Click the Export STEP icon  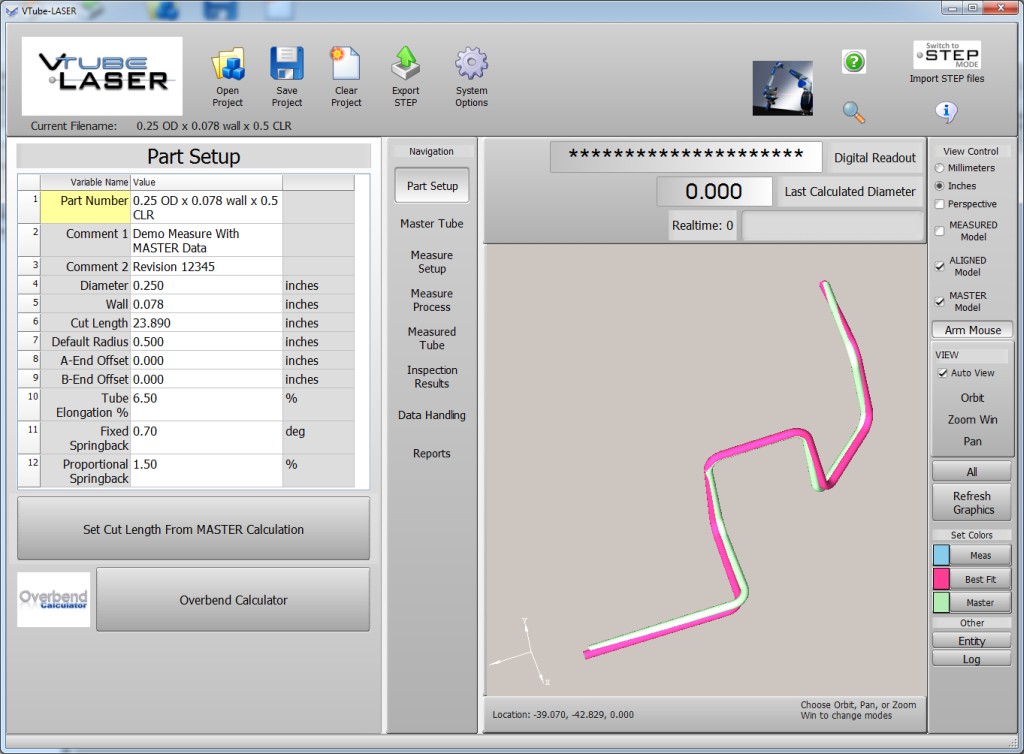tap(406, 66)
